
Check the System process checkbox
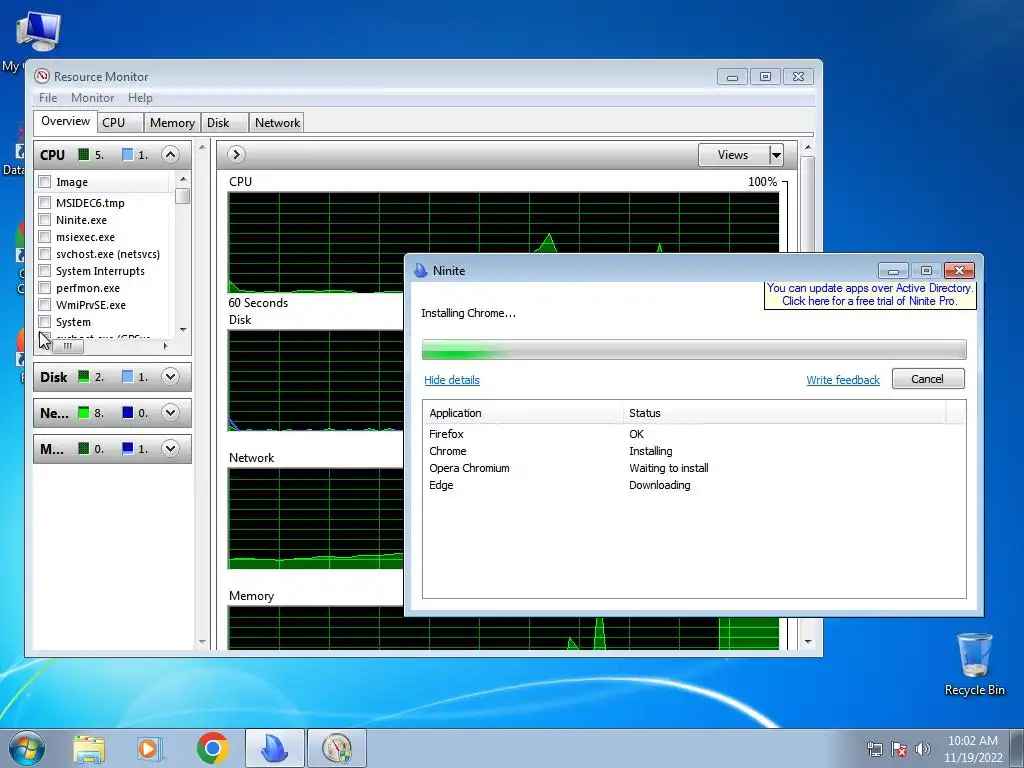[x=44, y=321]
